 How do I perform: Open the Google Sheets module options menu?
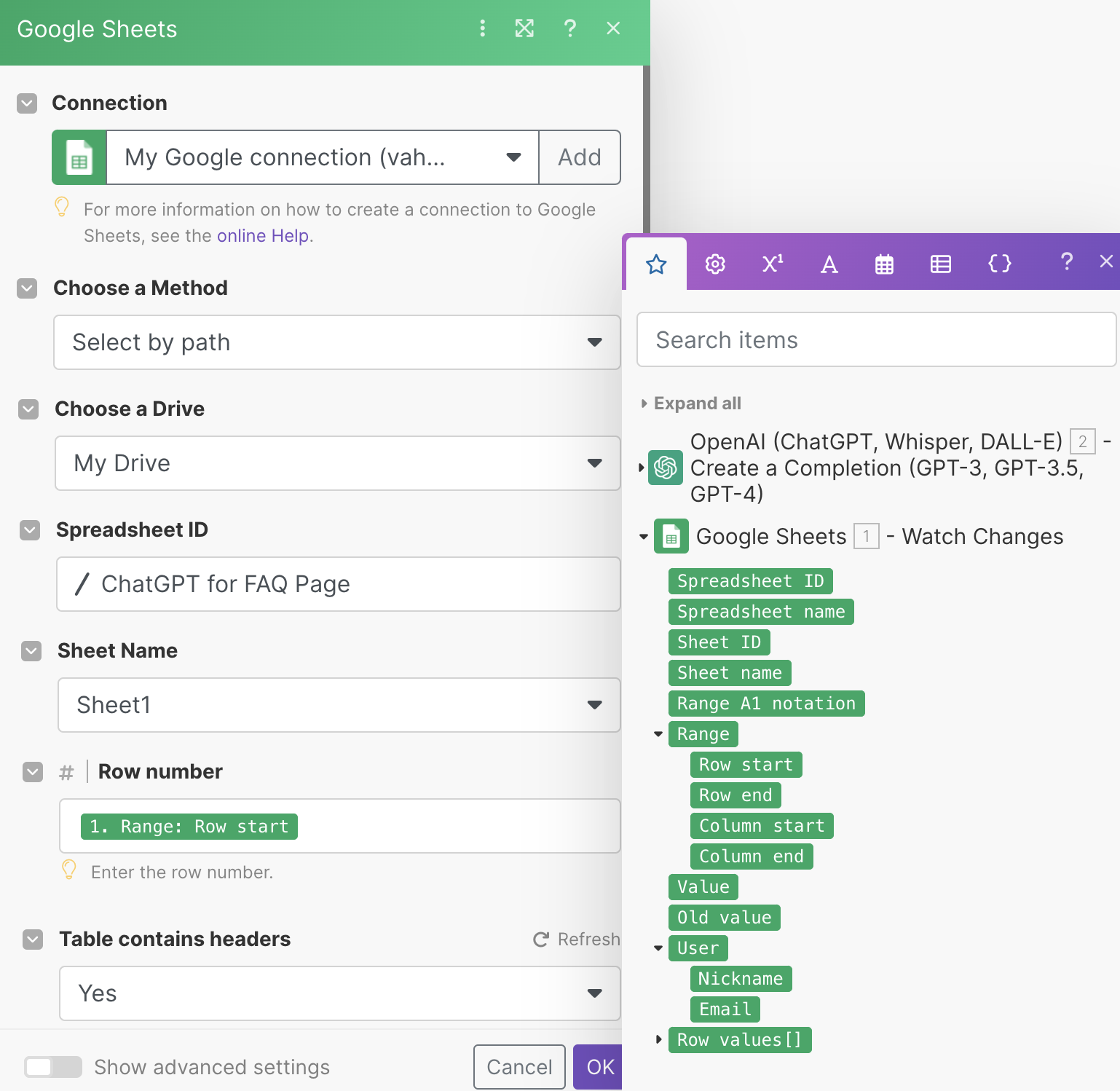[482, 28]
